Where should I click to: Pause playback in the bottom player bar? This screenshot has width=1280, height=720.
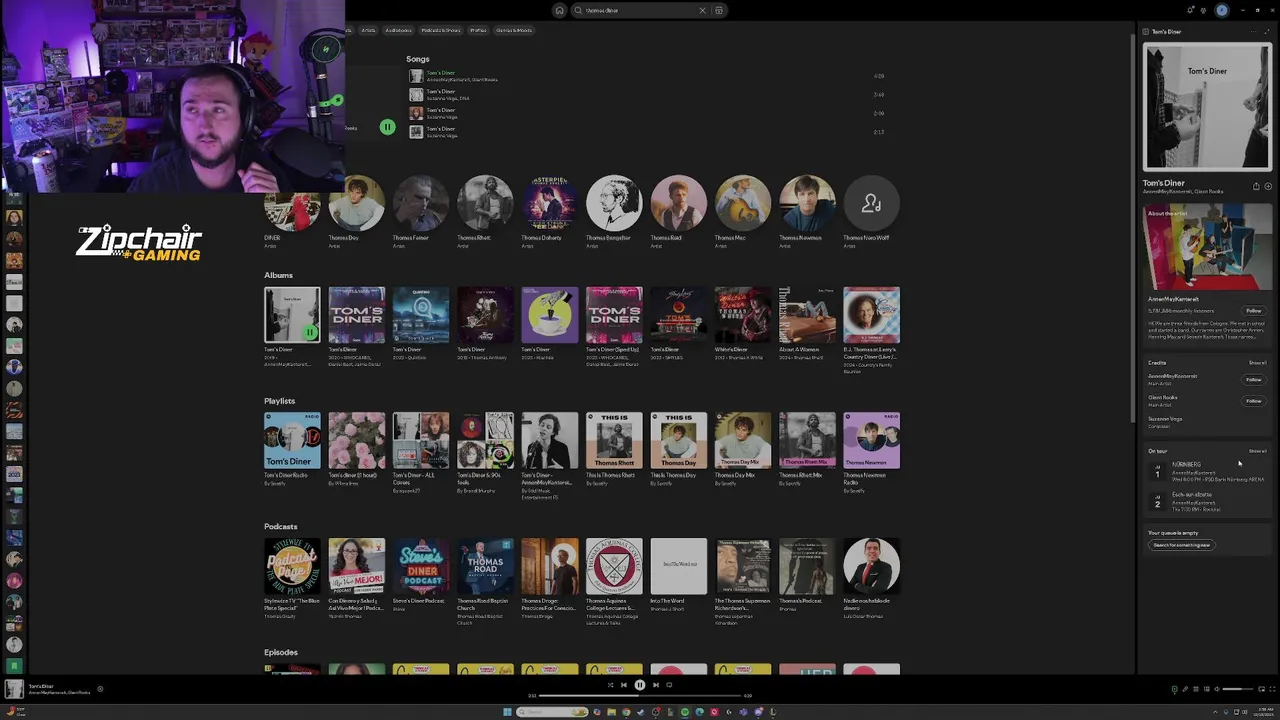point(640,685)
